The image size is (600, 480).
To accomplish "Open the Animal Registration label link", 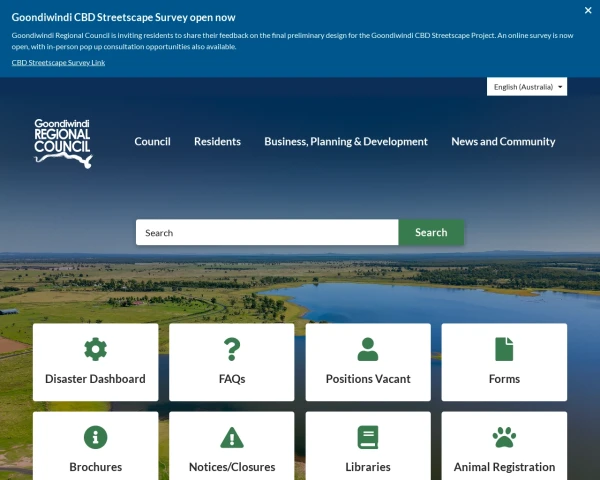I will click(504, 467).
